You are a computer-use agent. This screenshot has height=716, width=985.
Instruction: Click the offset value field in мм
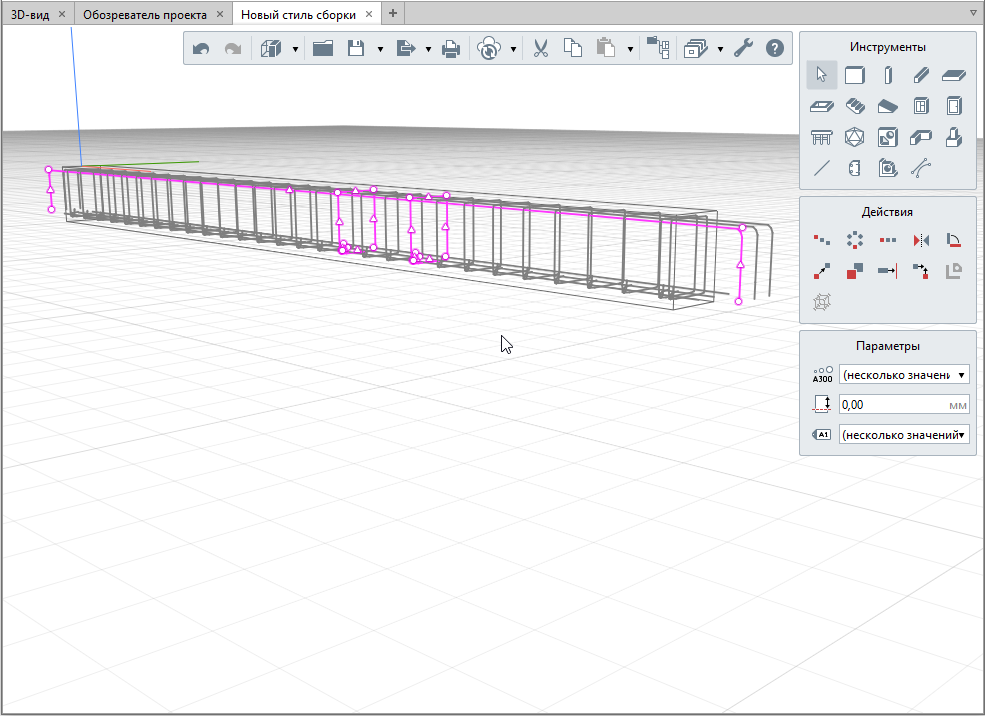tap(892, 405)
